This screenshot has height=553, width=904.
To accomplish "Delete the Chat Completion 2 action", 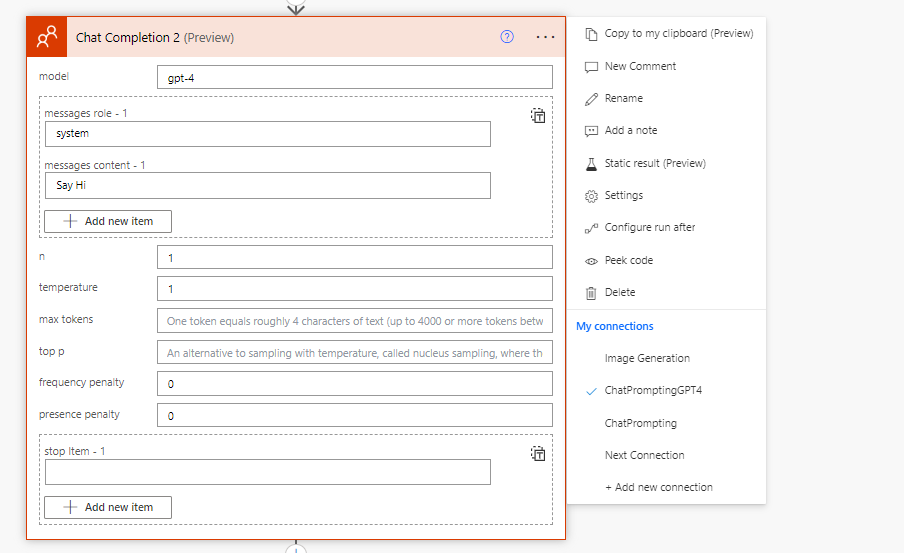I will [619, 292].
